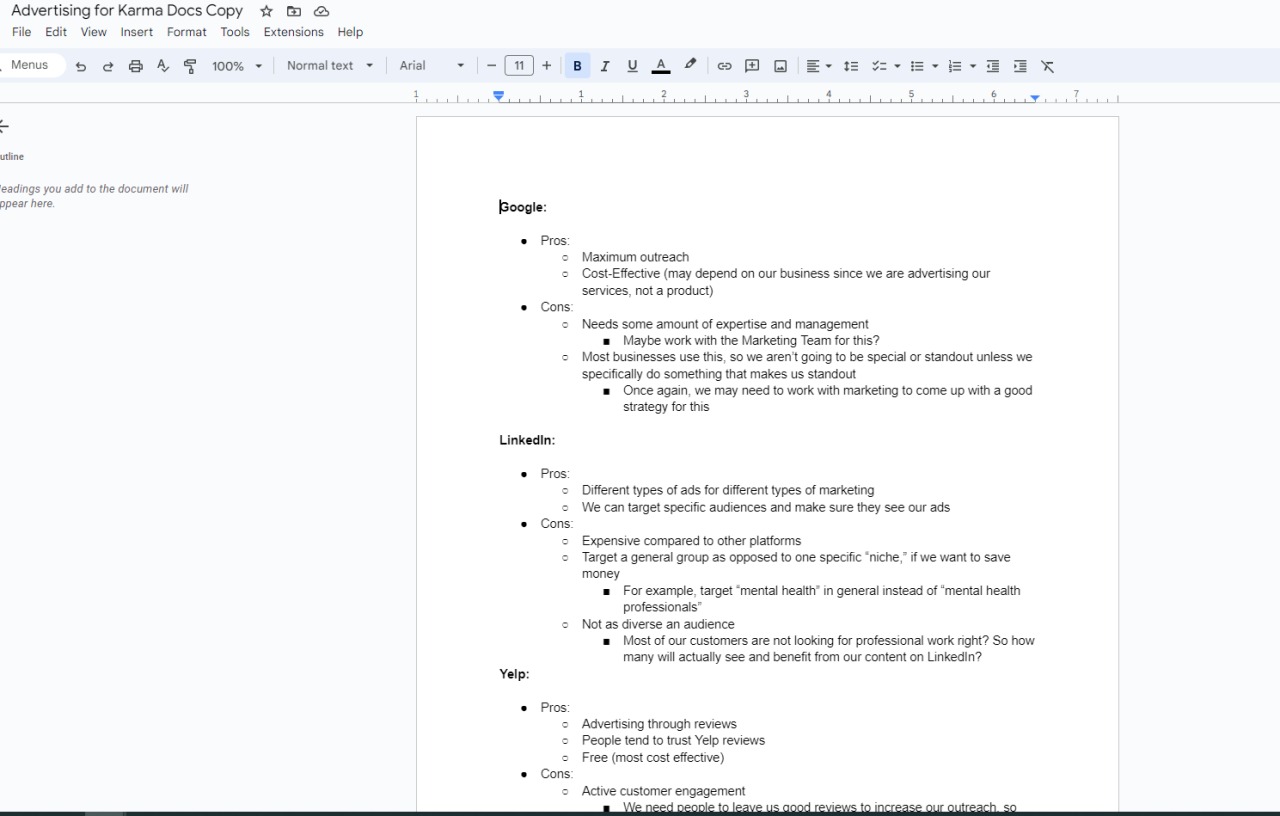Choose a text color from the toolbar
Image resolution: width=1280 pixels, height=816 pixels.
(x=661, y=66)
